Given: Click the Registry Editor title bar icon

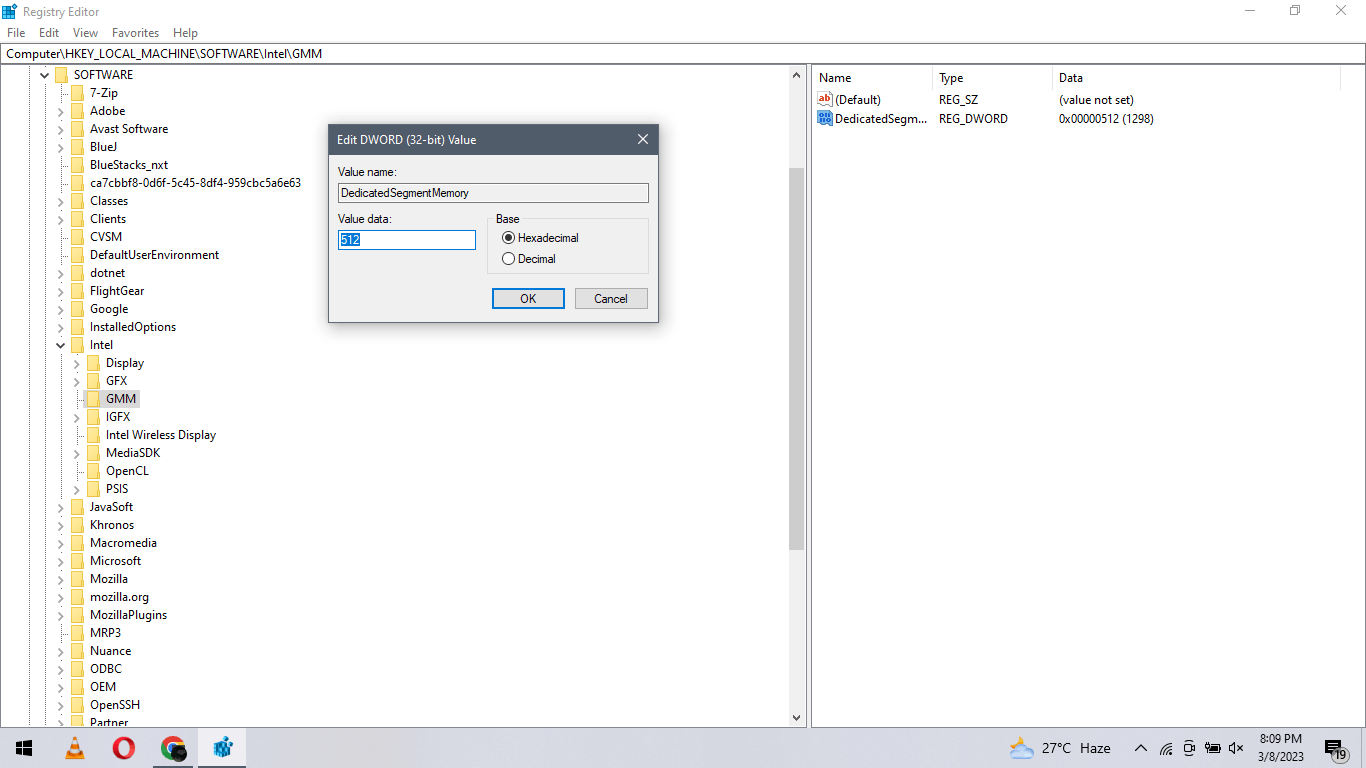Looking at the screenshot, I should coord(10,11).
